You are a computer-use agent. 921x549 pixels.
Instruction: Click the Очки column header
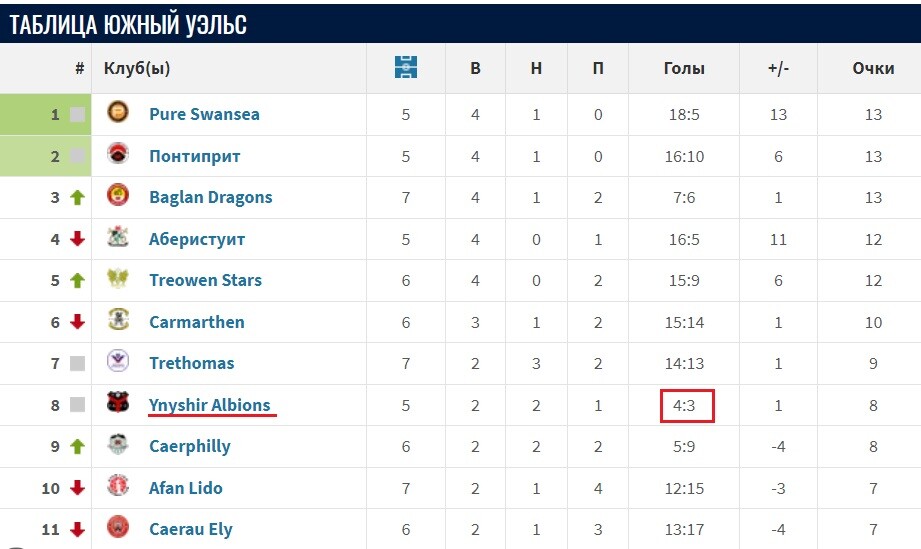click(x=873, y=69)
